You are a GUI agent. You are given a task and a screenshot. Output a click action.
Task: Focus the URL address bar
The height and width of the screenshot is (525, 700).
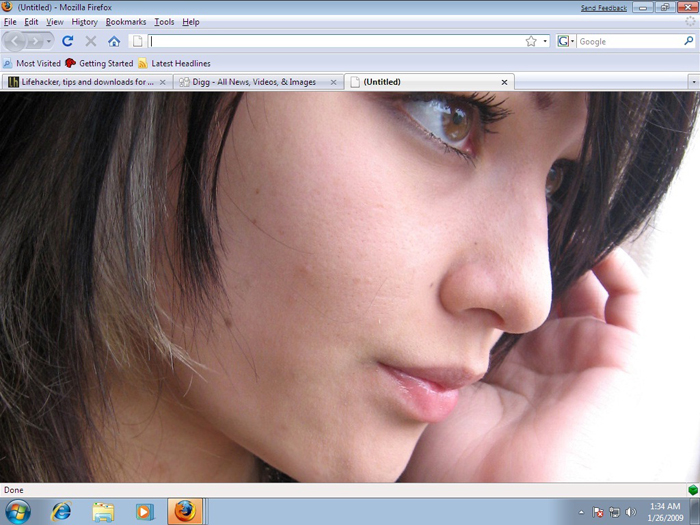click(x=336, y=42)
